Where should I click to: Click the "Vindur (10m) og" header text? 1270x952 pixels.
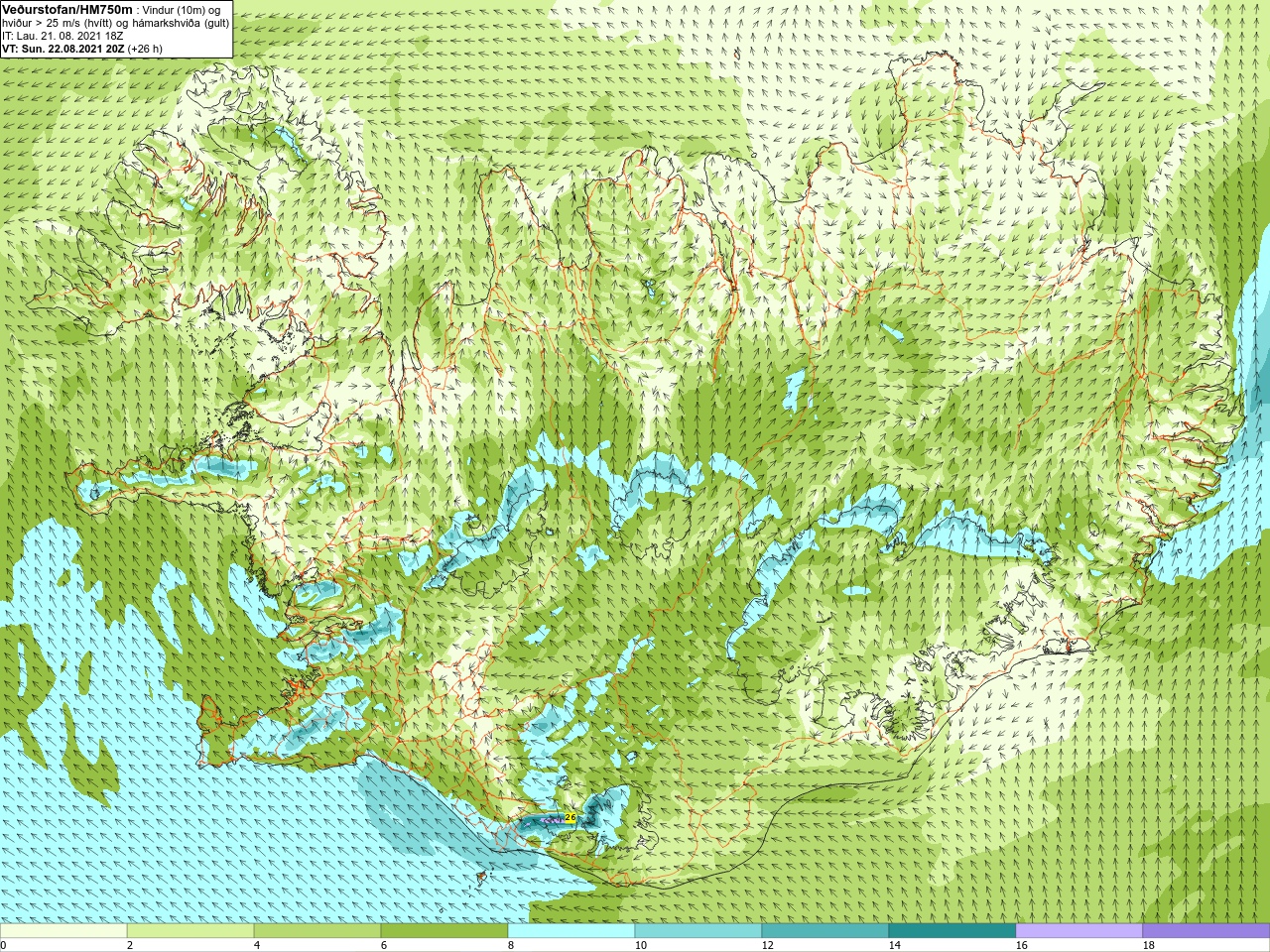point(181,10)
